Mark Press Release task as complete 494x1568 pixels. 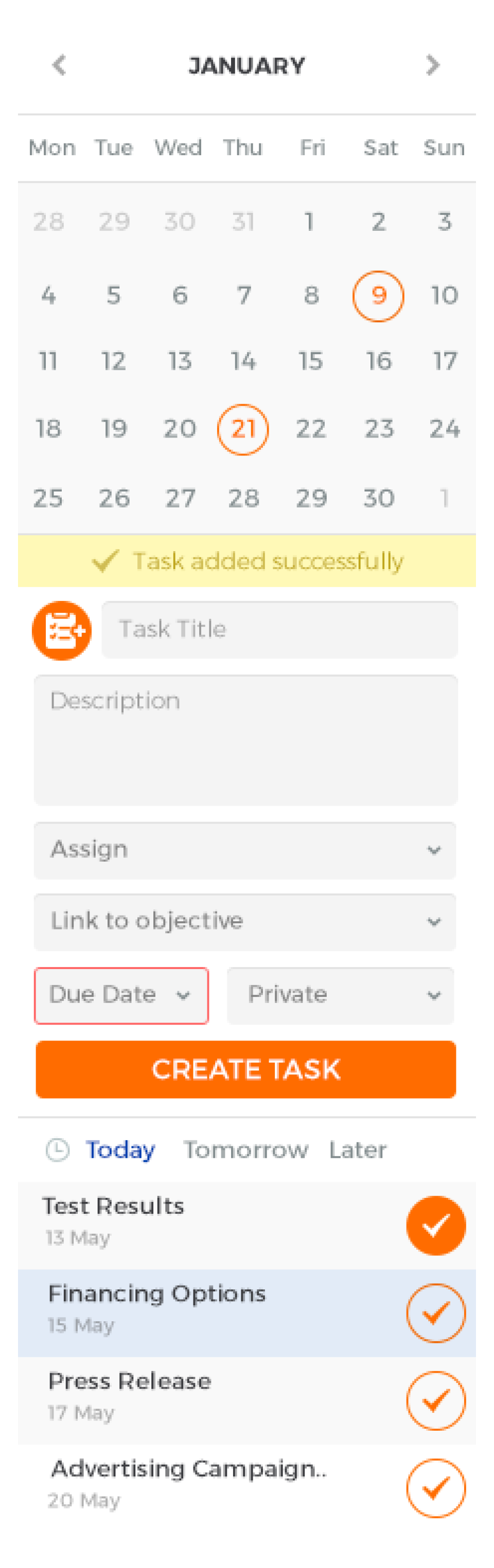pos(436,1400)
